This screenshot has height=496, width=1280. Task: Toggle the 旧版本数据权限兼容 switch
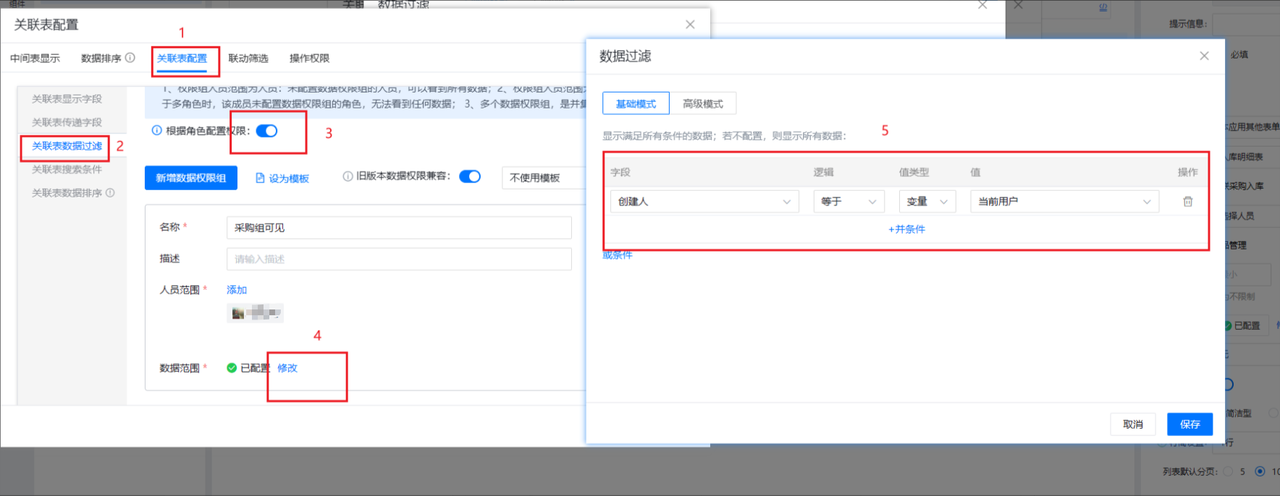470,176
